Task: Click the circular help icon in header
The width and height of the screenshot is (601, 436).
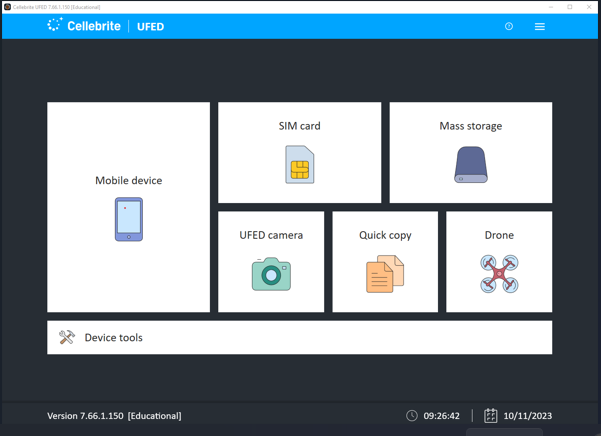Action: (x=509, y=26)
